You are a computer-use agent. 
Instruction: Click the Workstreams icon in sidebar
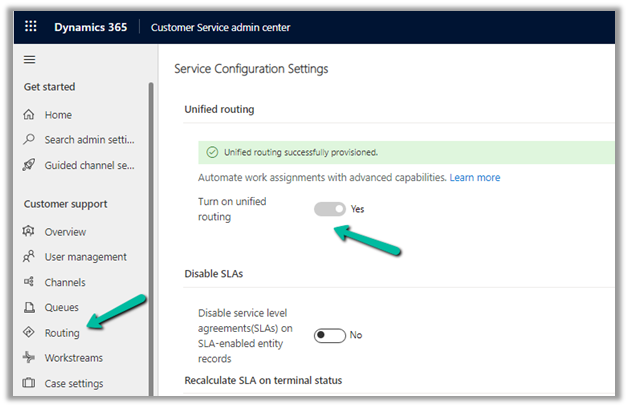tap(29, 358)
